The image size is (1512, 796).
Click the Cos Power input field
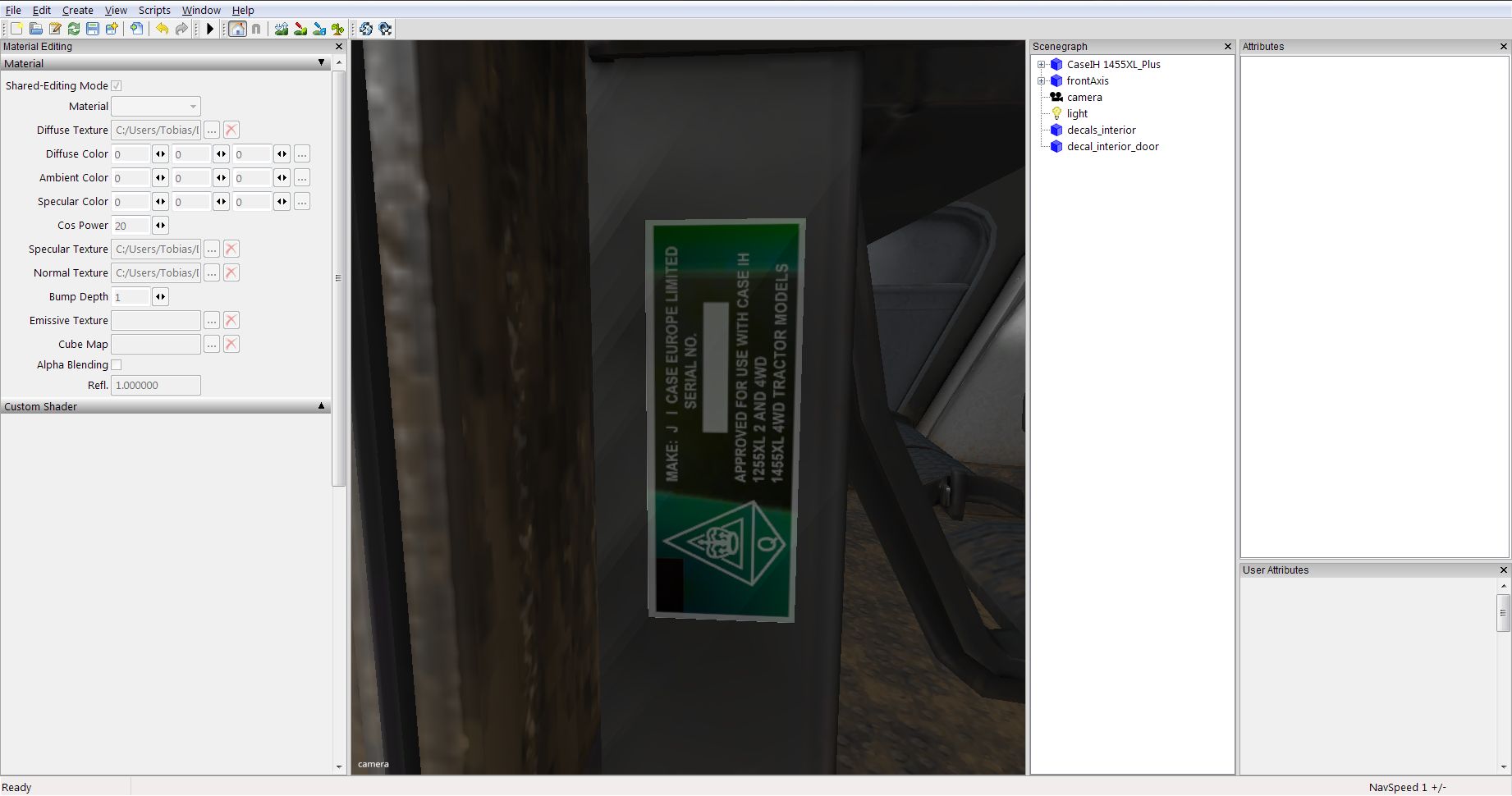tap(131, 225)
